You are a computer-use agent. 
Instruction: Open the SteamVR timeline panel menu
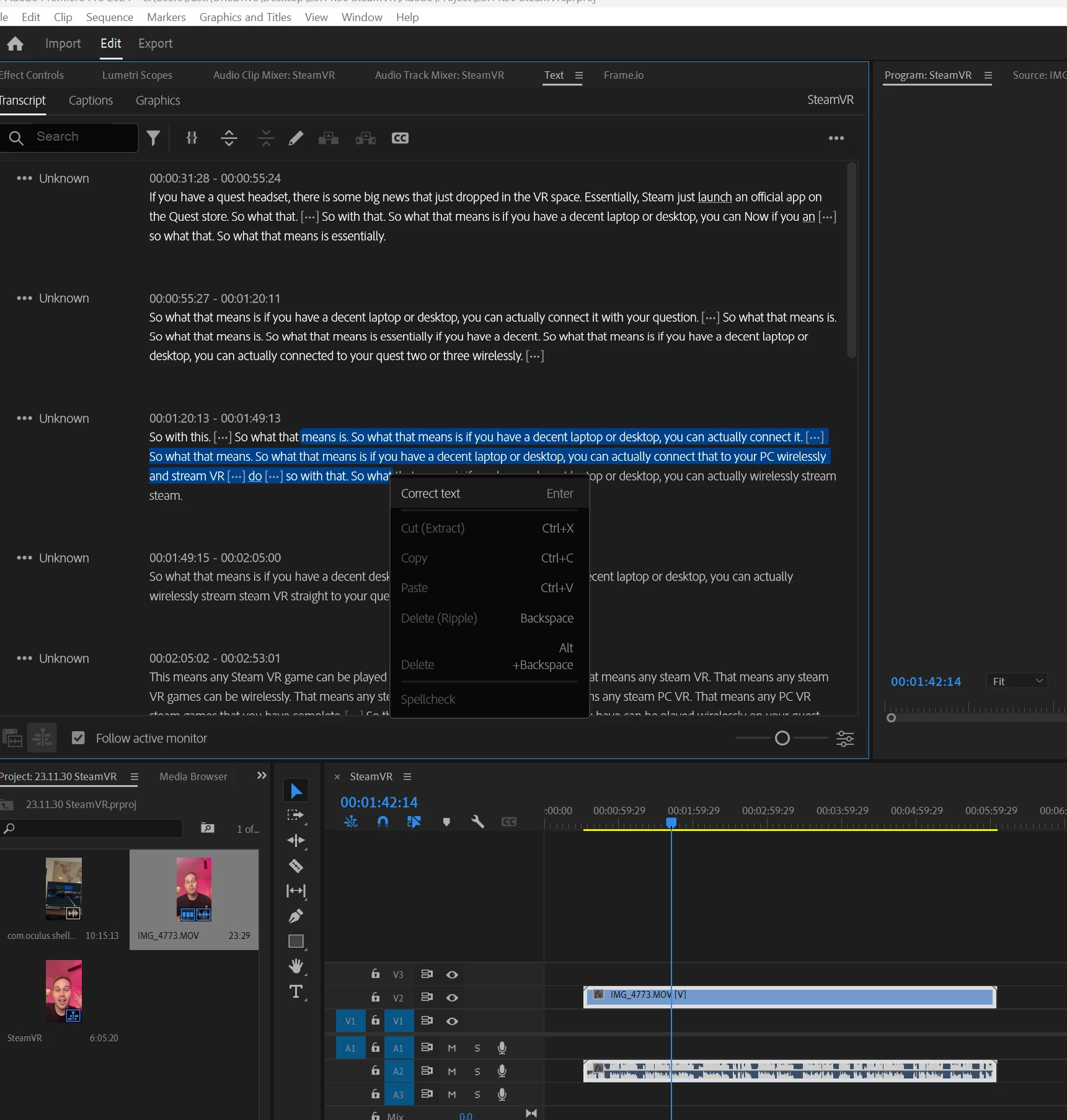[x=407, y=776]
